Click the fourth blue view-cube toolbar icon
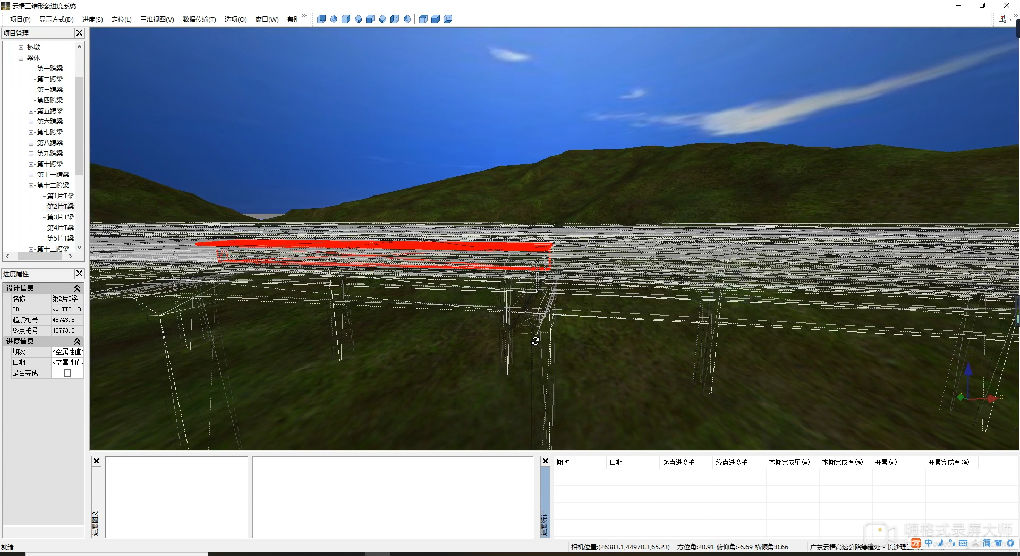The width and height of the screenshot is (1020, 556). pyautogui.click(x=358, y=19)
